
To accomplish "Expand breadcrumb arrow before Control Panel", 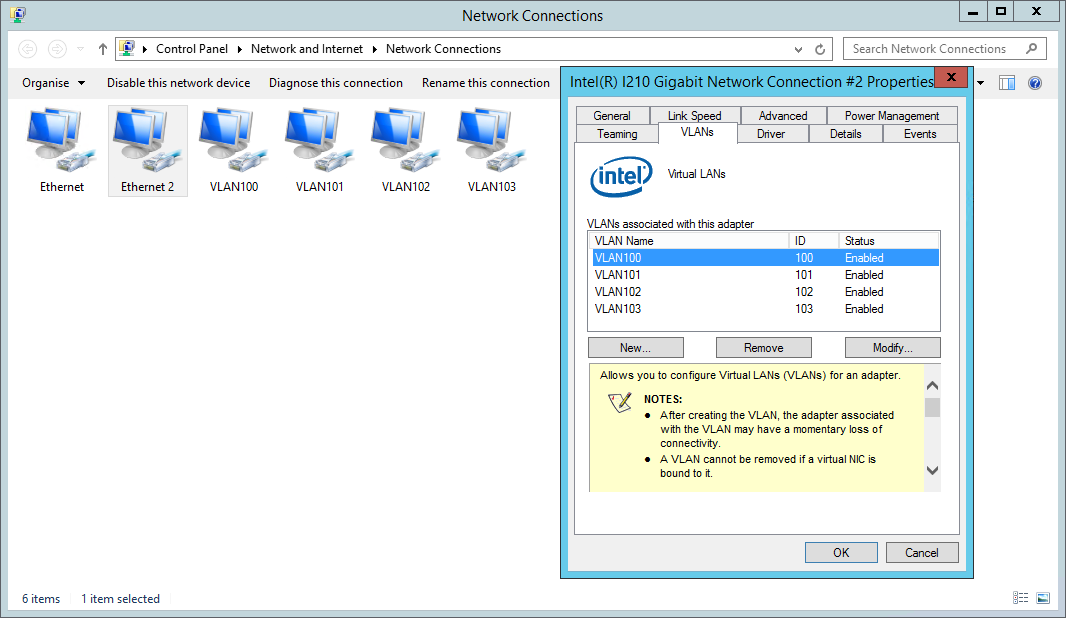I will pyautogui.click(x=145, y=49).
